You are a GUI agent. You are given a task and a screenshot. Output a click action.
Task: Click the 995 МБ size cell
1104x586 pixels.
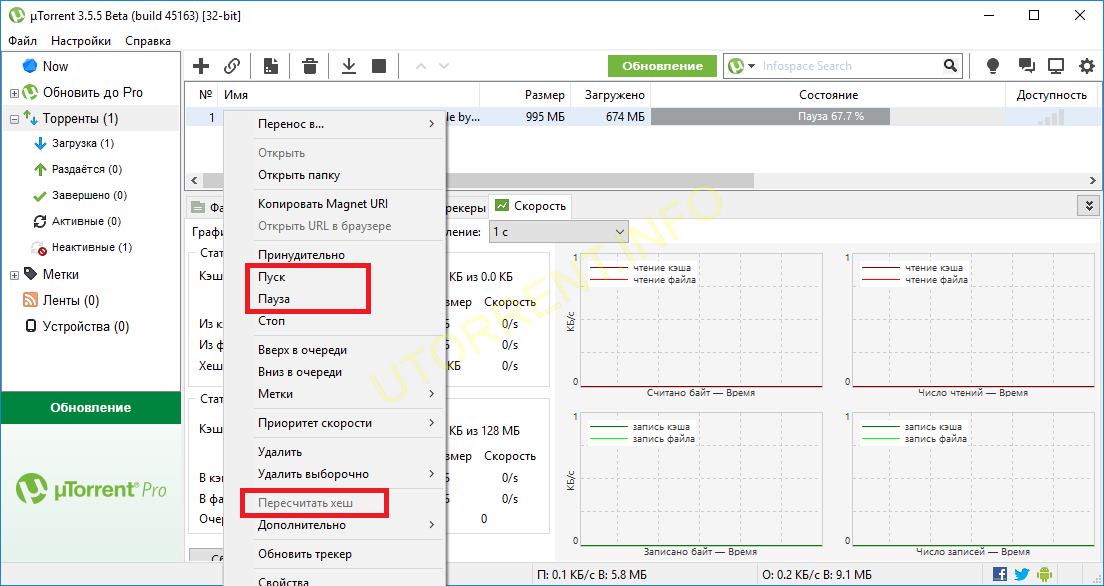[545, 117]
